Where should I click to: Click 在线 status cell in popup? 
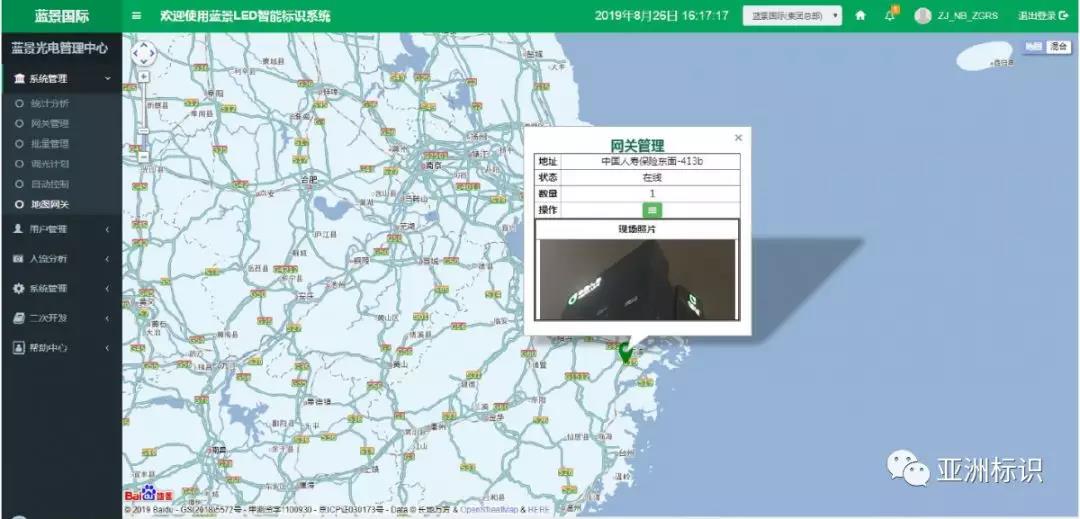pos(652,178)
